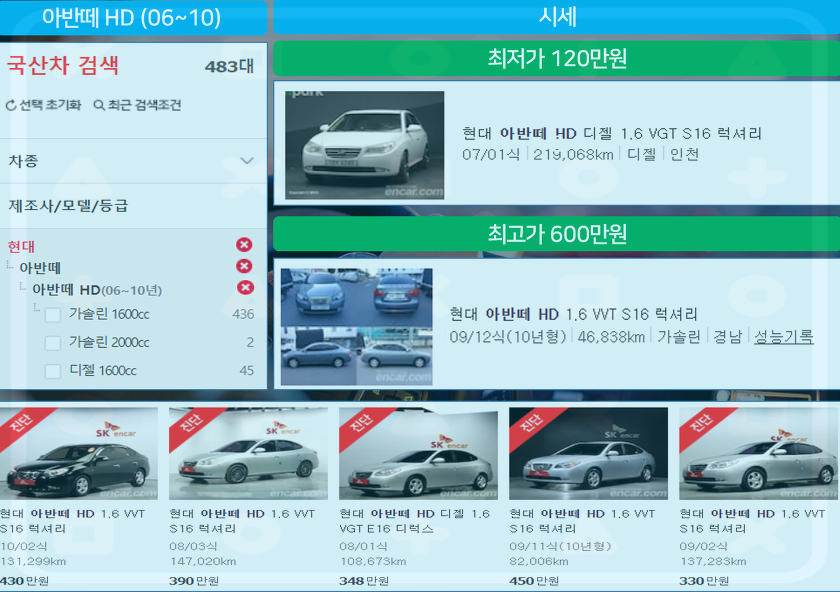The image size is (840, 592).
Task: Open the black car thumbnail priced 430만원
Action: point(79,454)
